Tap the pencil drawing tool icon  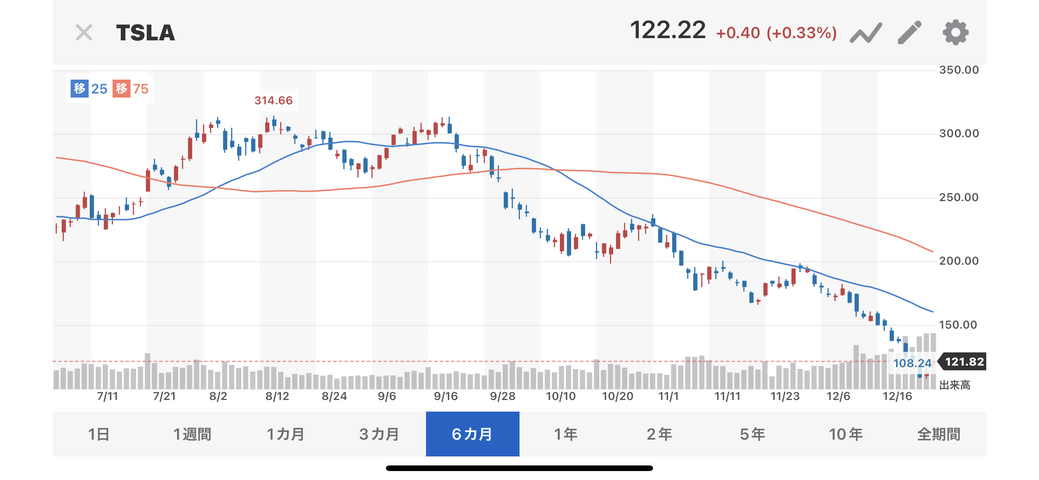click(x=909, y=33)
